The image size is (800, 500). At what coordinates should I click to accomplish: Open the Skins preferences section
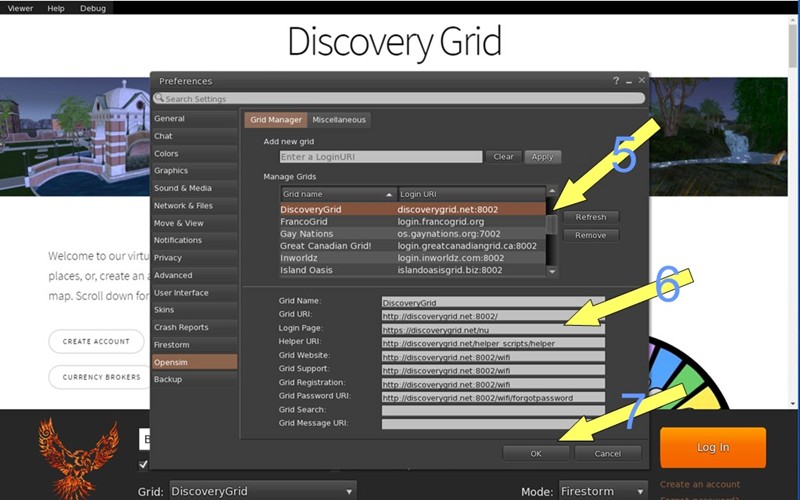(x=194, y=310)
